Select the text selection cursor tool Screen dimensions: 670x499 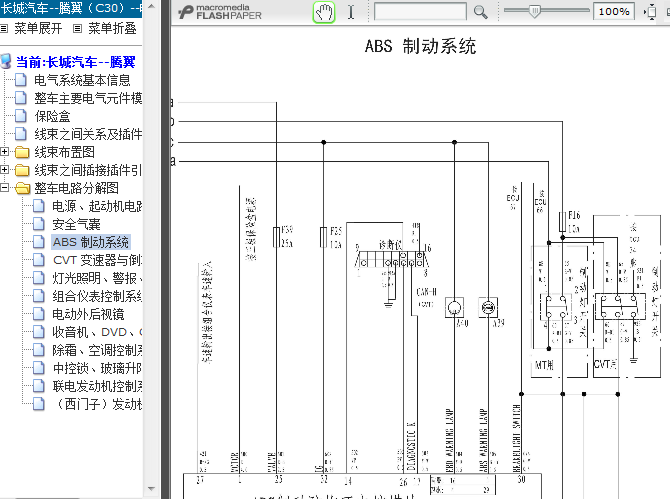click(351, 12)
